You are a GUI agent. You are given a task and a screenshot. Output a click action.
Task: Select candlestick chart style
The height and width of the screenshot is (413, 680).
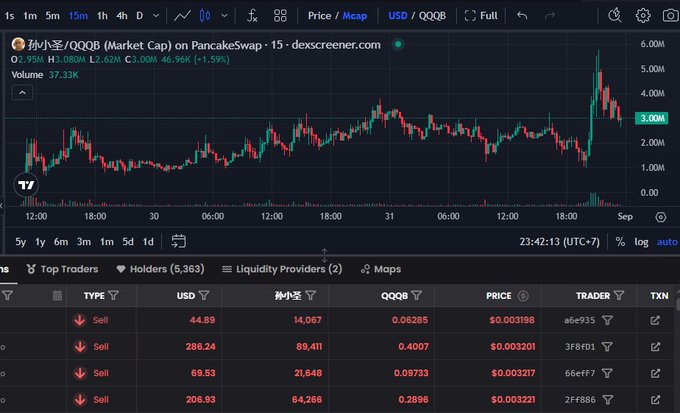[205, 16]
